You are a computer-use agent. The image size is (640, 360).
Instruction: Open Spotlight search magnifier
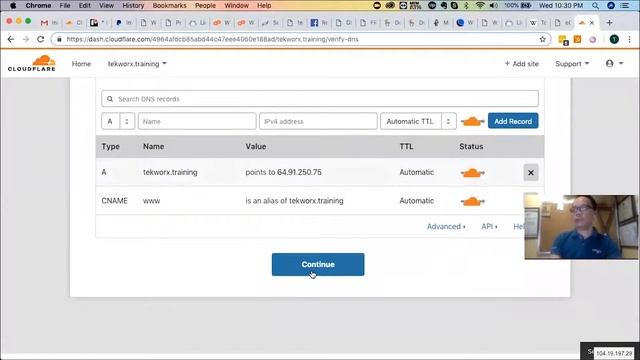(596, 5)
